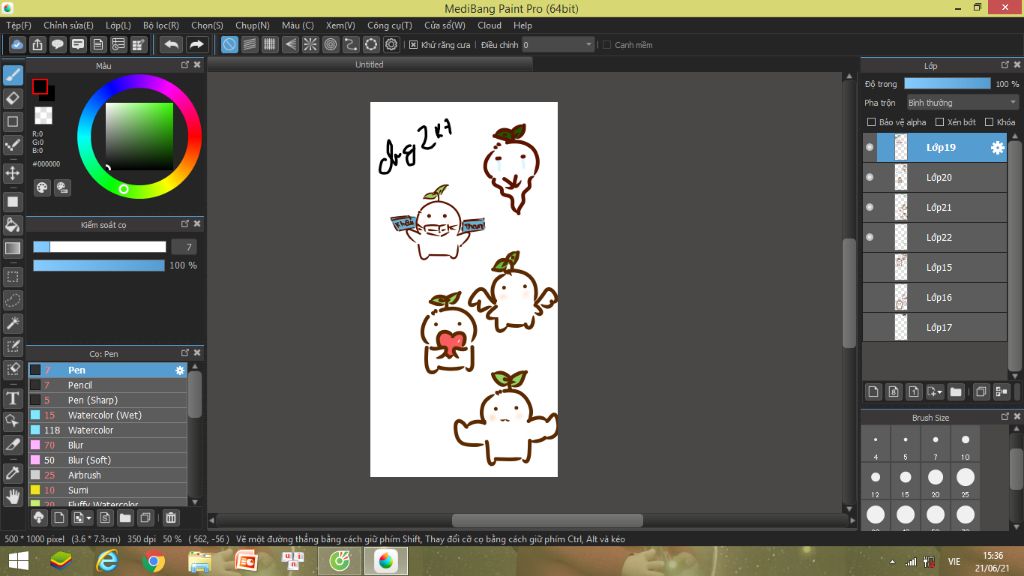The height and width of the screenshot is (576, 1024).
Task: Open add-layer-type dropdown in layer panel
Action: click(935, 392)
